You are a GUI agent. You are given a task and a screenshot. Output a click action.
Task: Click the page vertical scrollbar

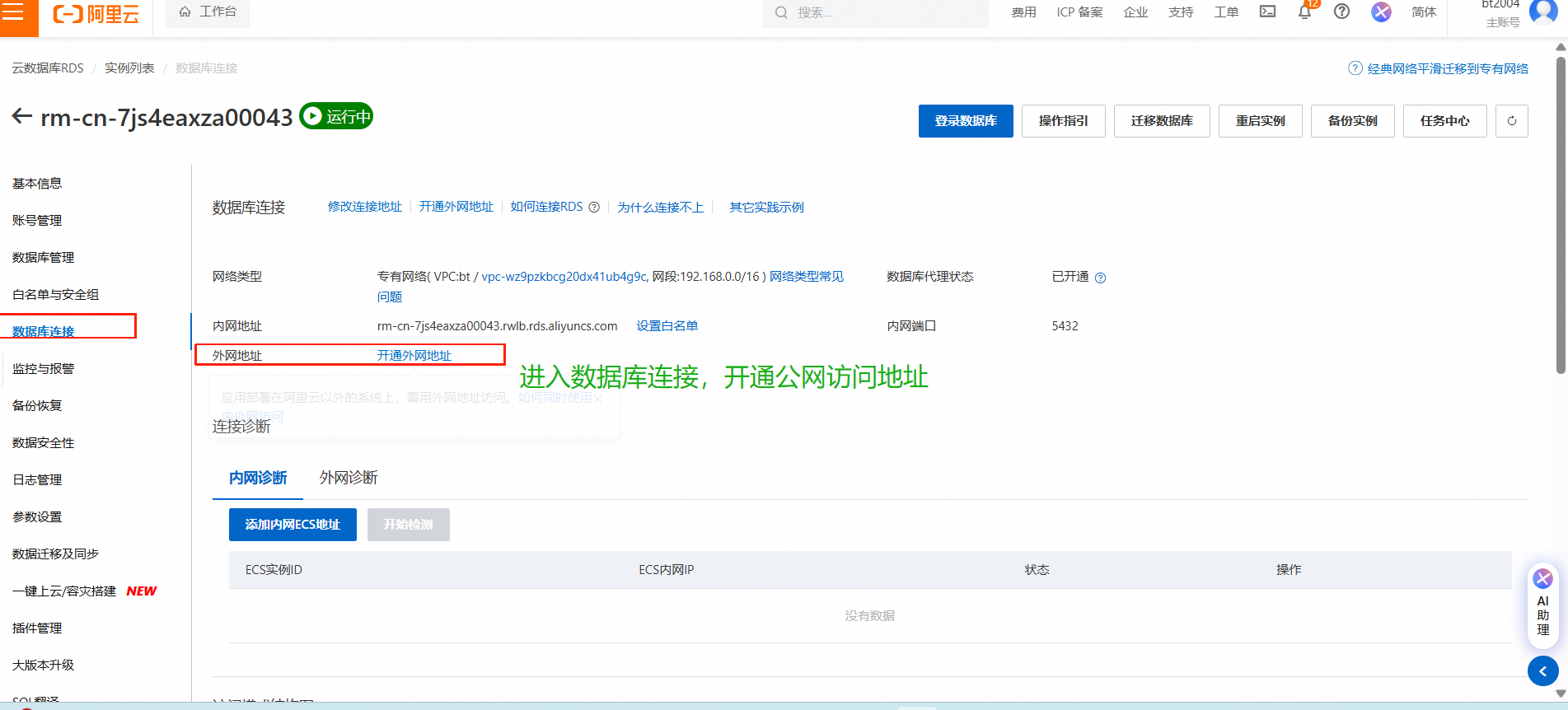pos(1561,214)
